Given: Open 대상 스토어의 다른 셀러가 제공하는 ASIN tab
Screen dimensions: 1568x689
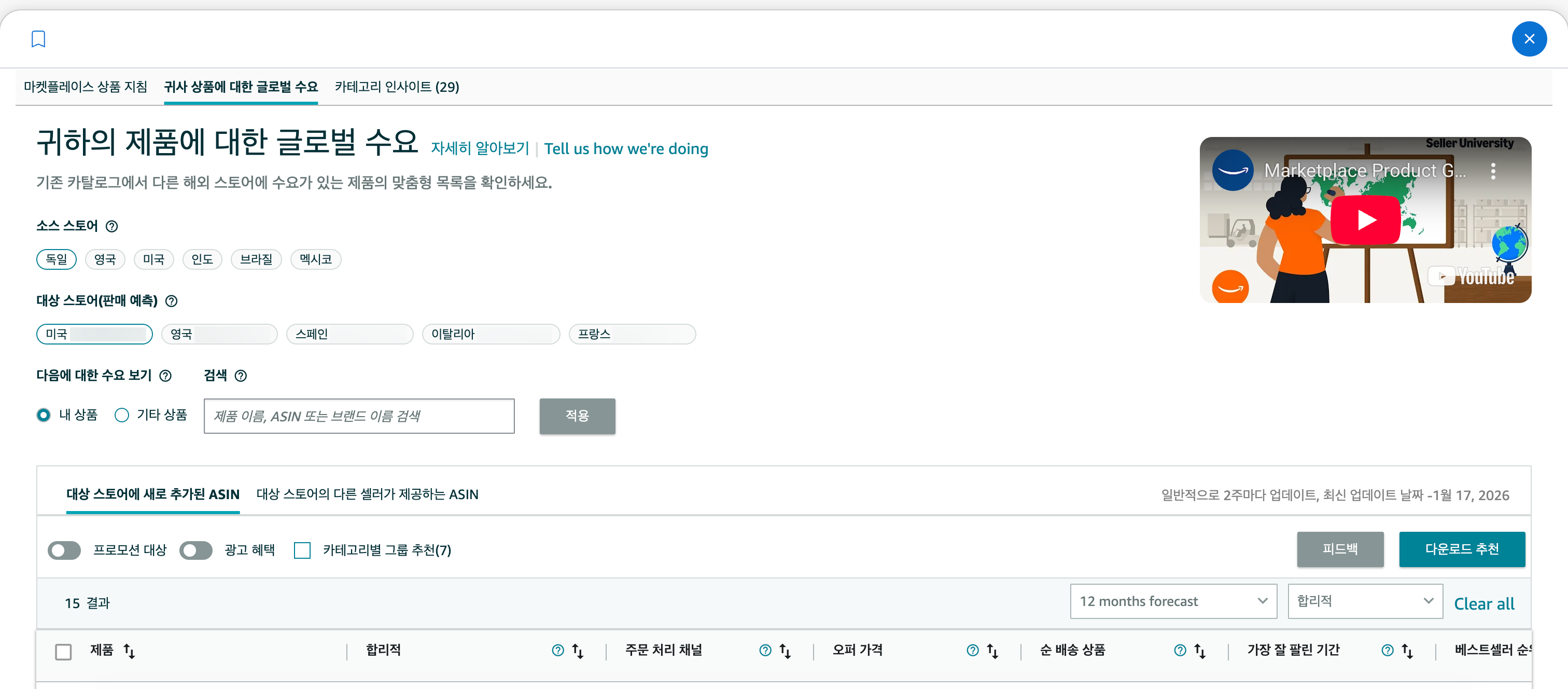Looking at the screenshot, I should coord(367,494).
